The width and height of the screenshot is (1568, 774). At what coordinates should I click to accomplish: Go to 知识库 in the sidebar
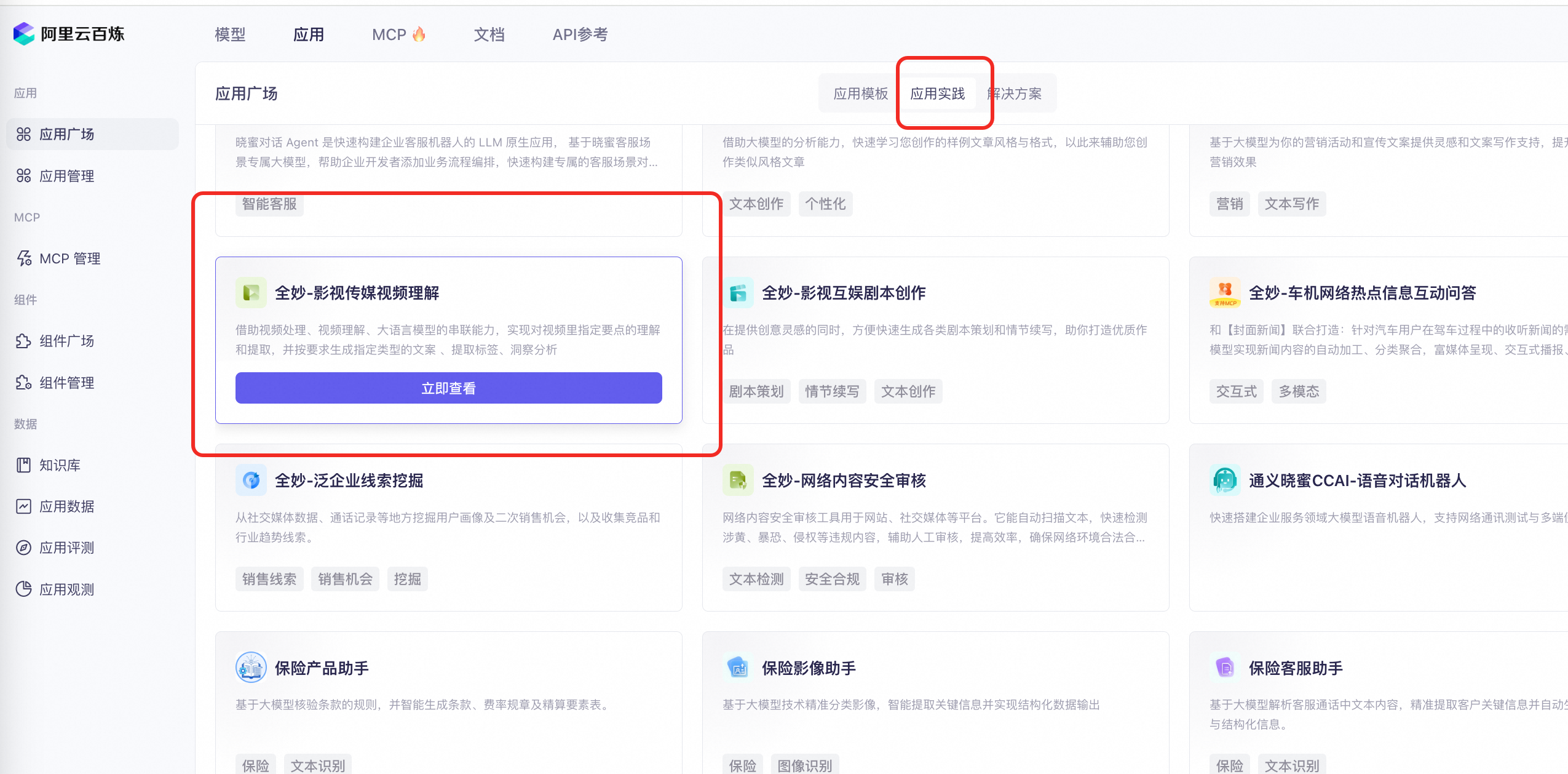click(x=92, y=465)
